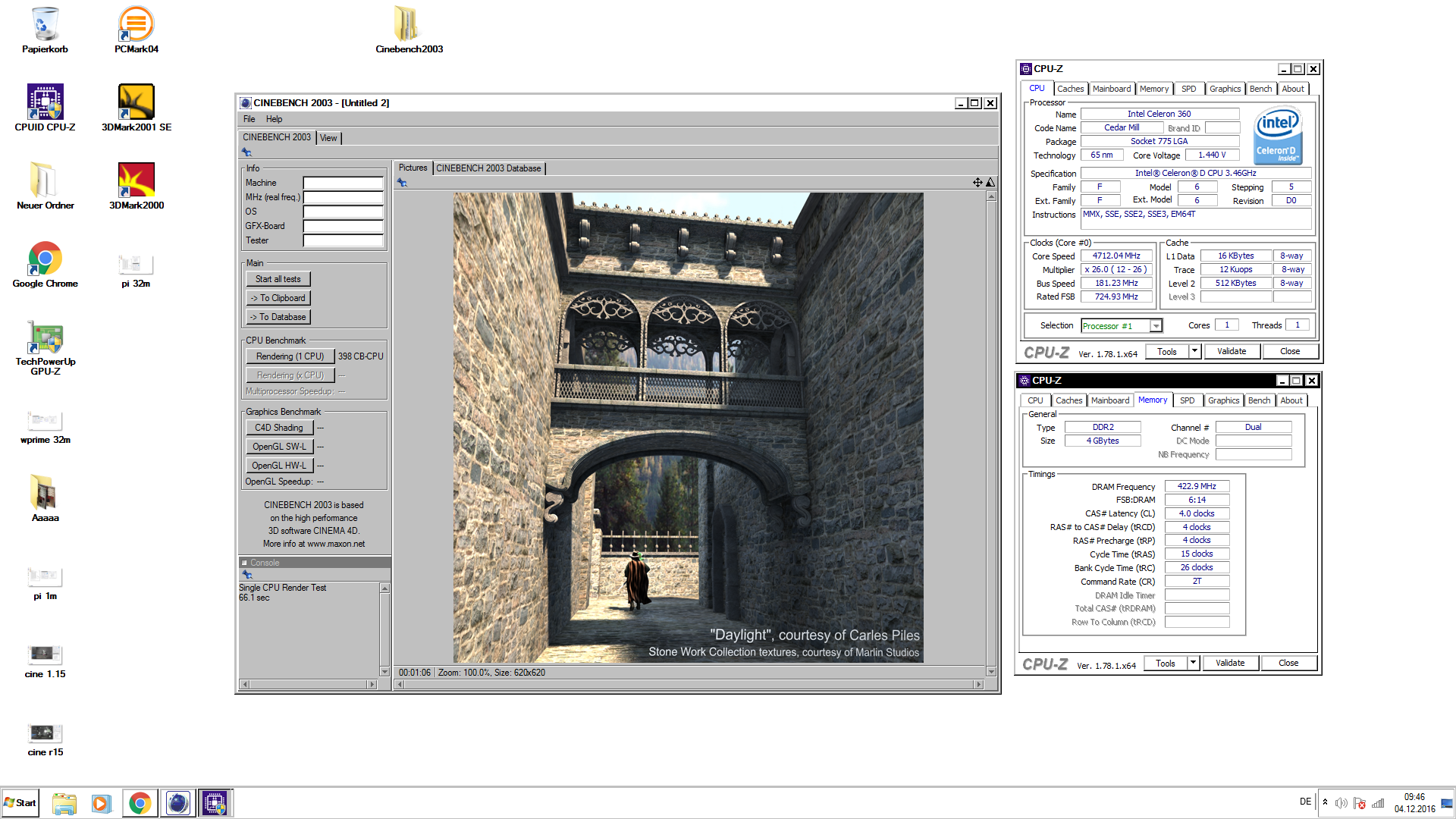Click Start all tests button
Image resolution: width=1456 pixels, height=819 pixels.
(x=278, y=279)
